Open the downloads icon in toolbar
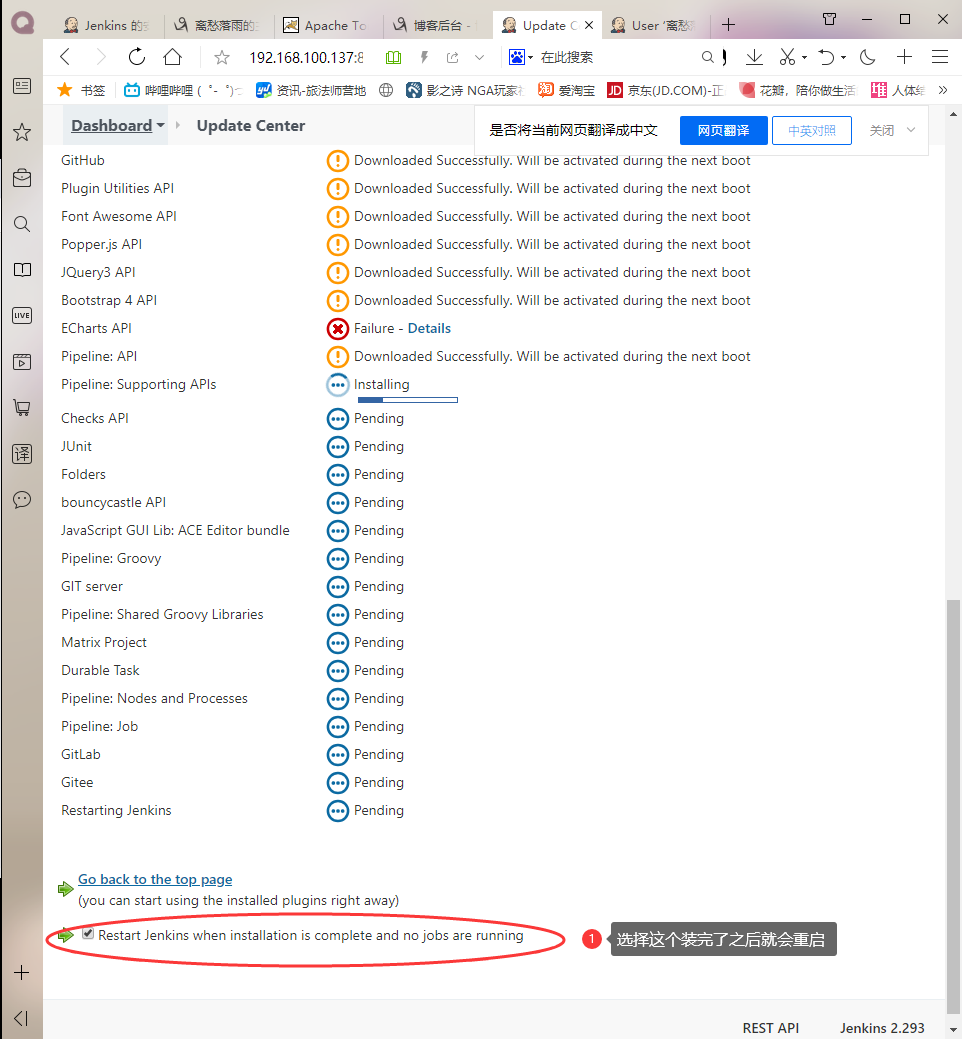962x1039 pixels. click(754, 58)
